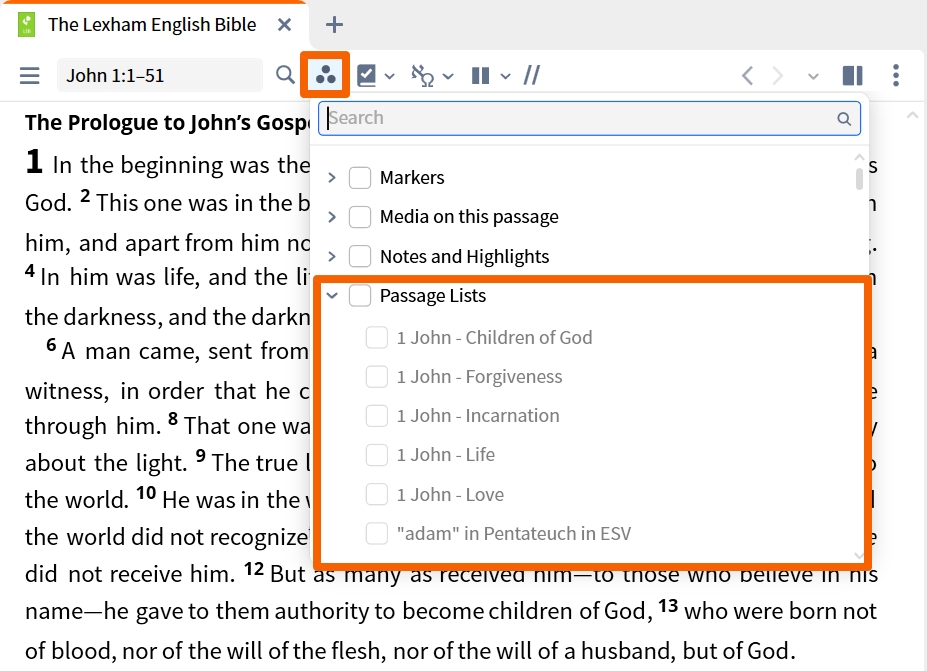This screenshot has height=671, width=927.
Task: Expand Notes and Highlights group
Action: point(332,257)
